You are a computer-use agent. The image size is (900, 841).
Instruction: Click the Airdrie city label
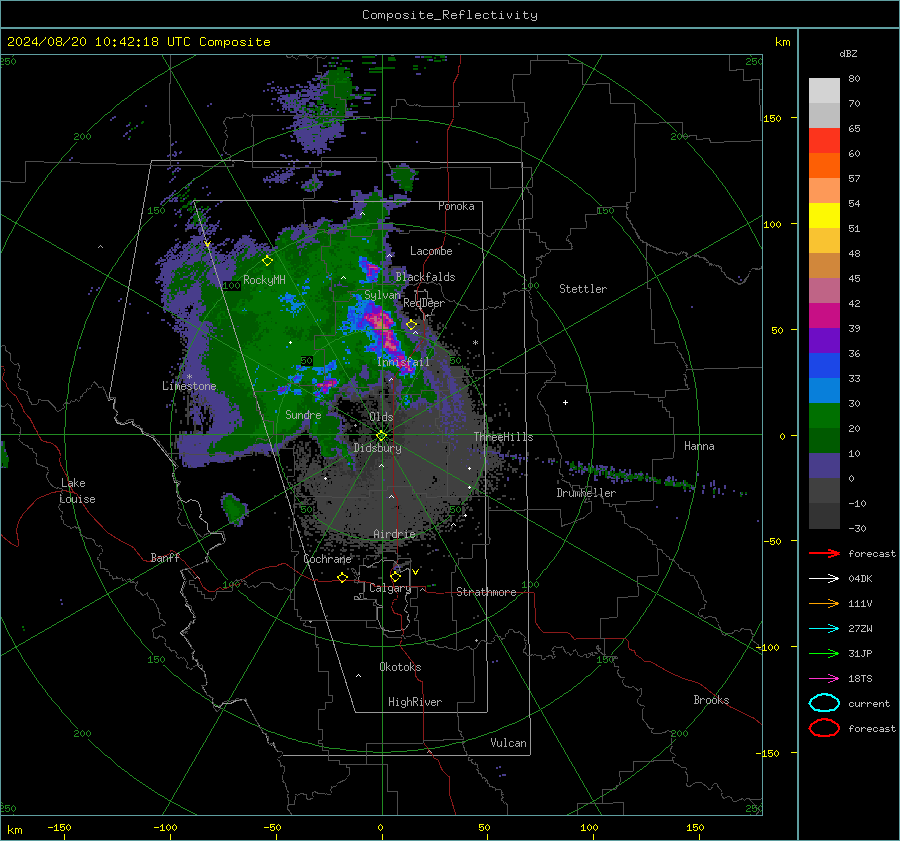click(x=394, y=534)
